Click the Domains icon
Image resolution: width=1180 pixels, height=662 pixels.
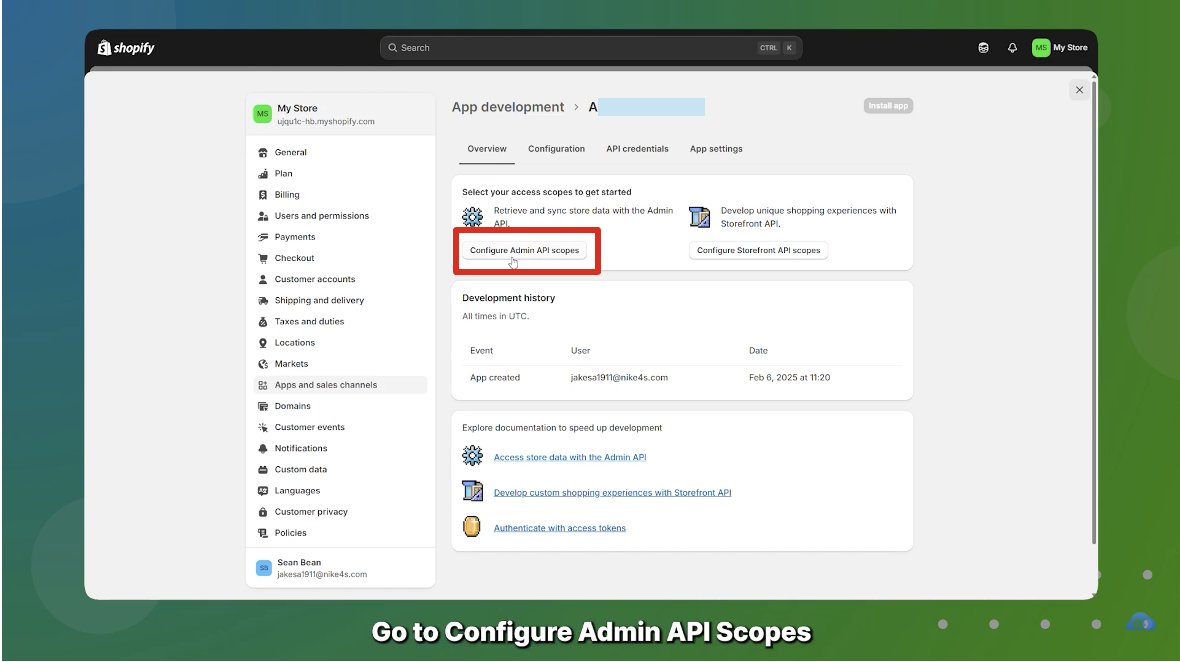(x=263, y=406)
